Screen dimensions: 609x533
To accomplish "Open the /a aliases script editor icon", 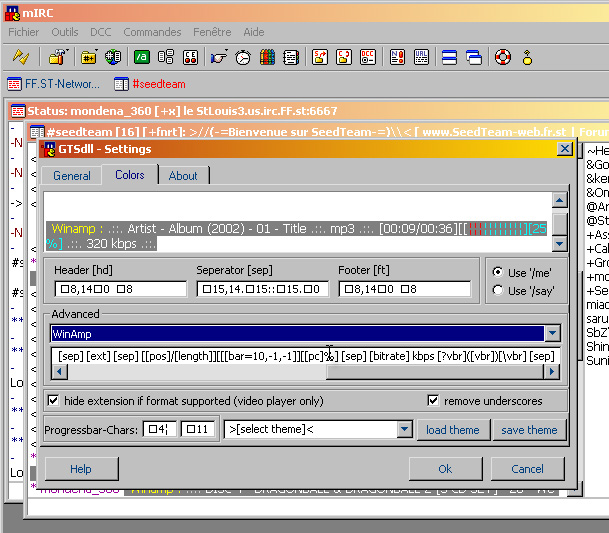I will (142, 57).
